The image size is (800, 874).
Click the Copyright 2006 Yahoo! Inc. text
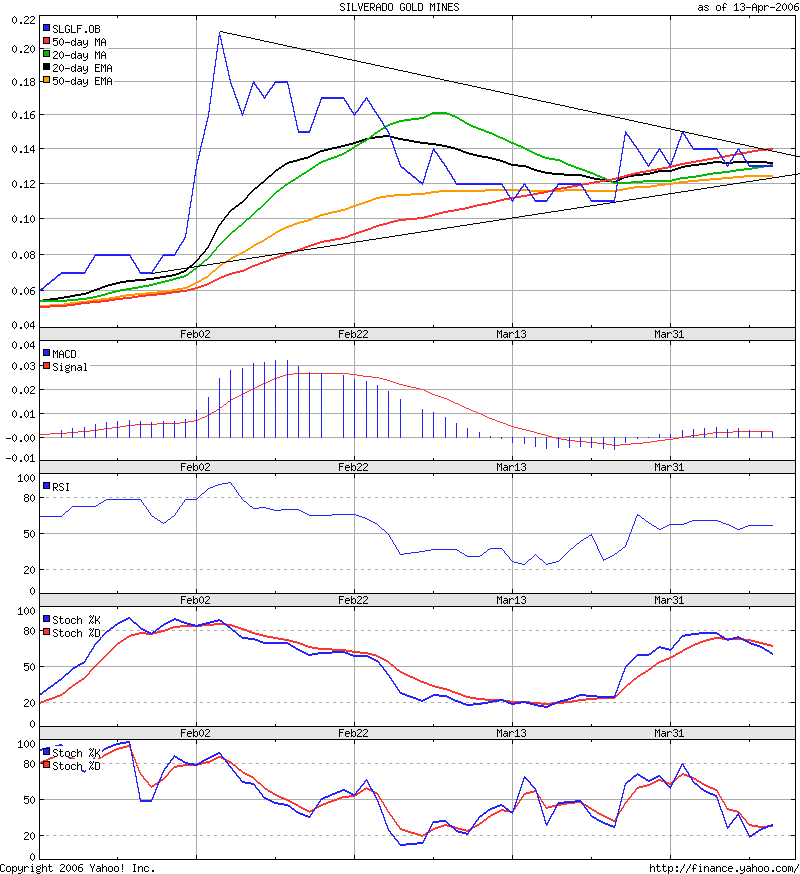77,868
